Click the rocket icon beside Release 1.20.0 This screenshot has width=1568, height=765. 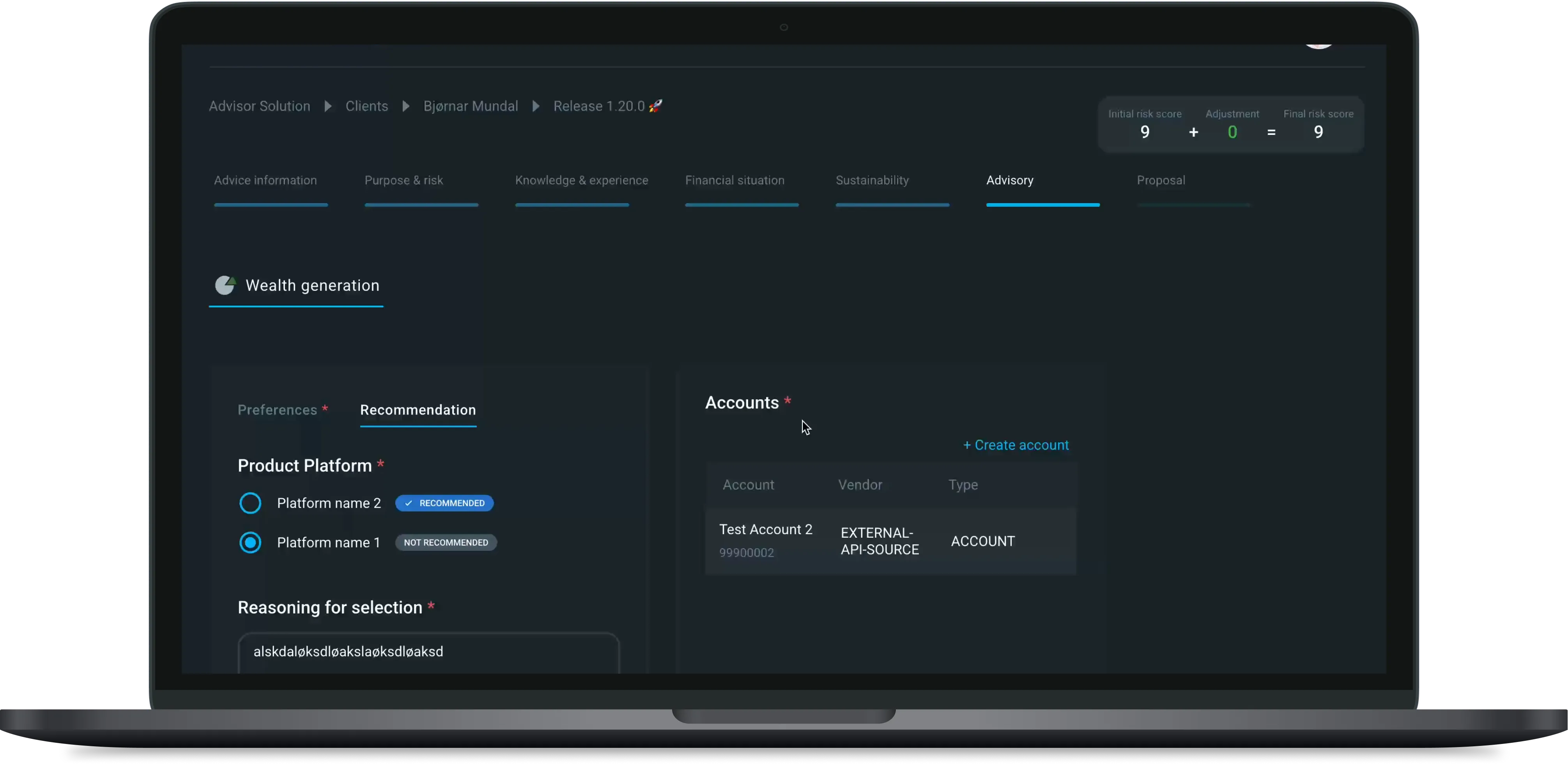click(656, 106)
